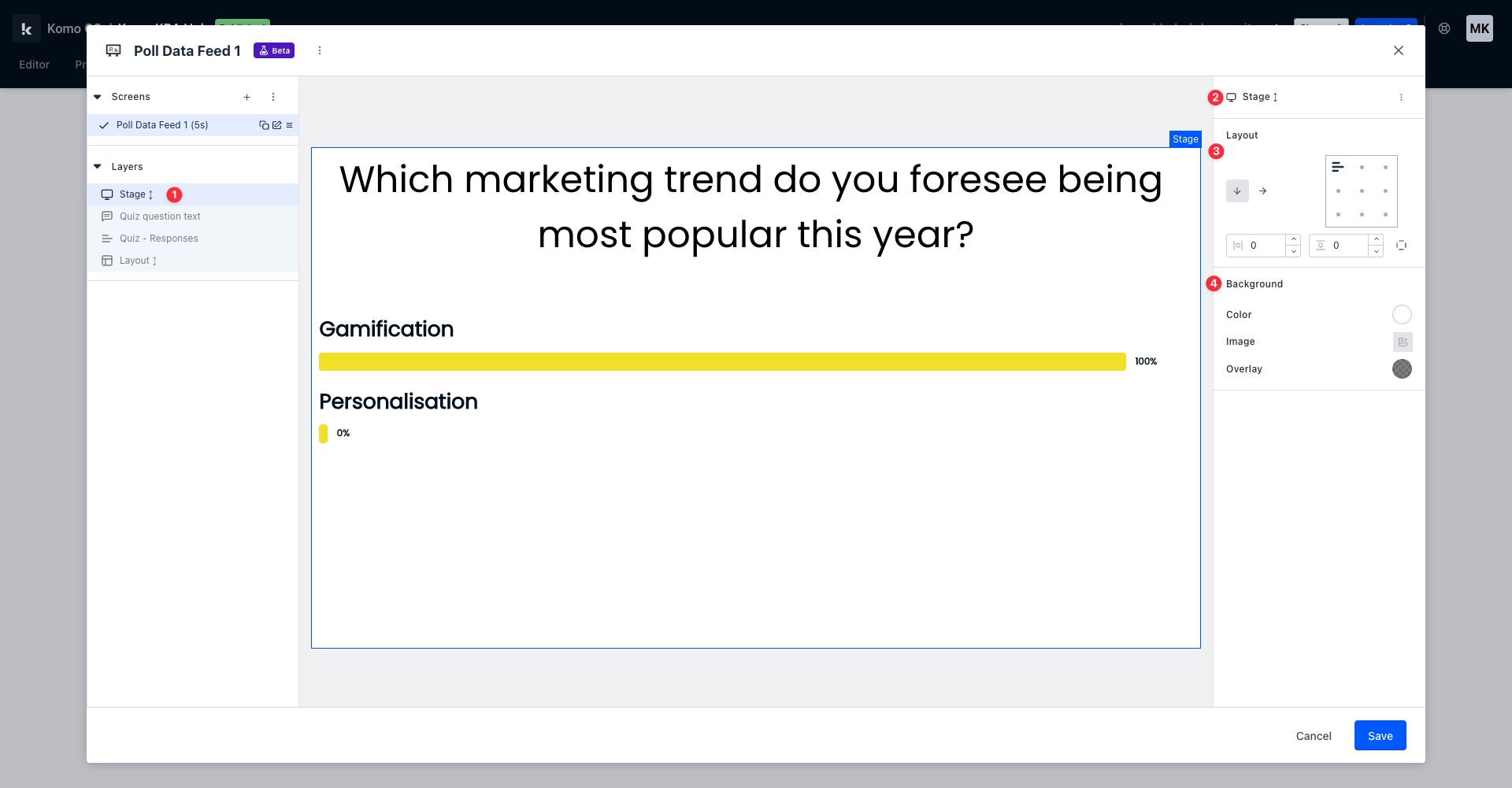Click the reorder handle on Poll Data Feed 1 screen
The height and width of the screenshot is (788, 1512).
(x=289, y=125)
